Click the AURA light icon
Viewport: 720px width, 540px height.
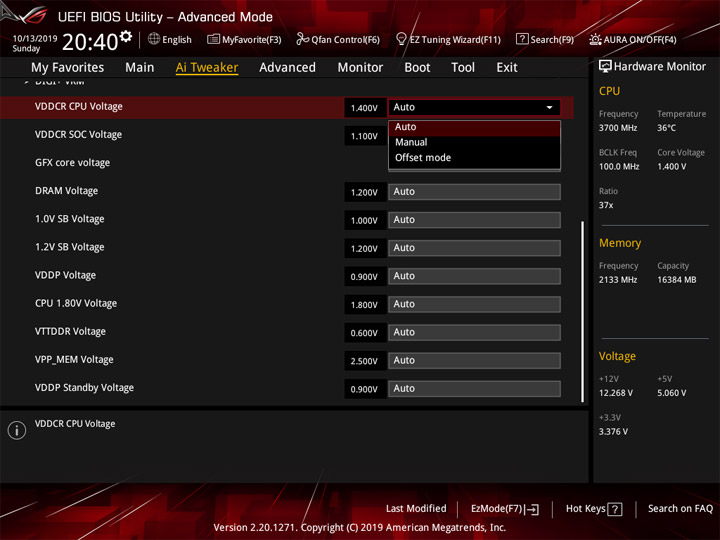(x=595, y=39)
